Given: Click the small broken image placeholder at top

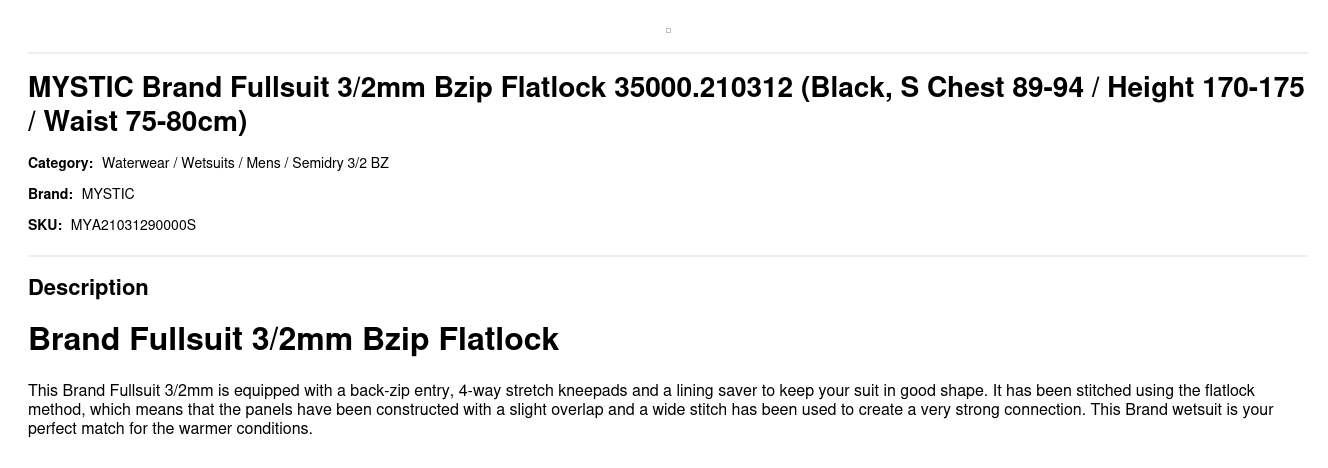Looking at the screenshot, I should point(668,31).
